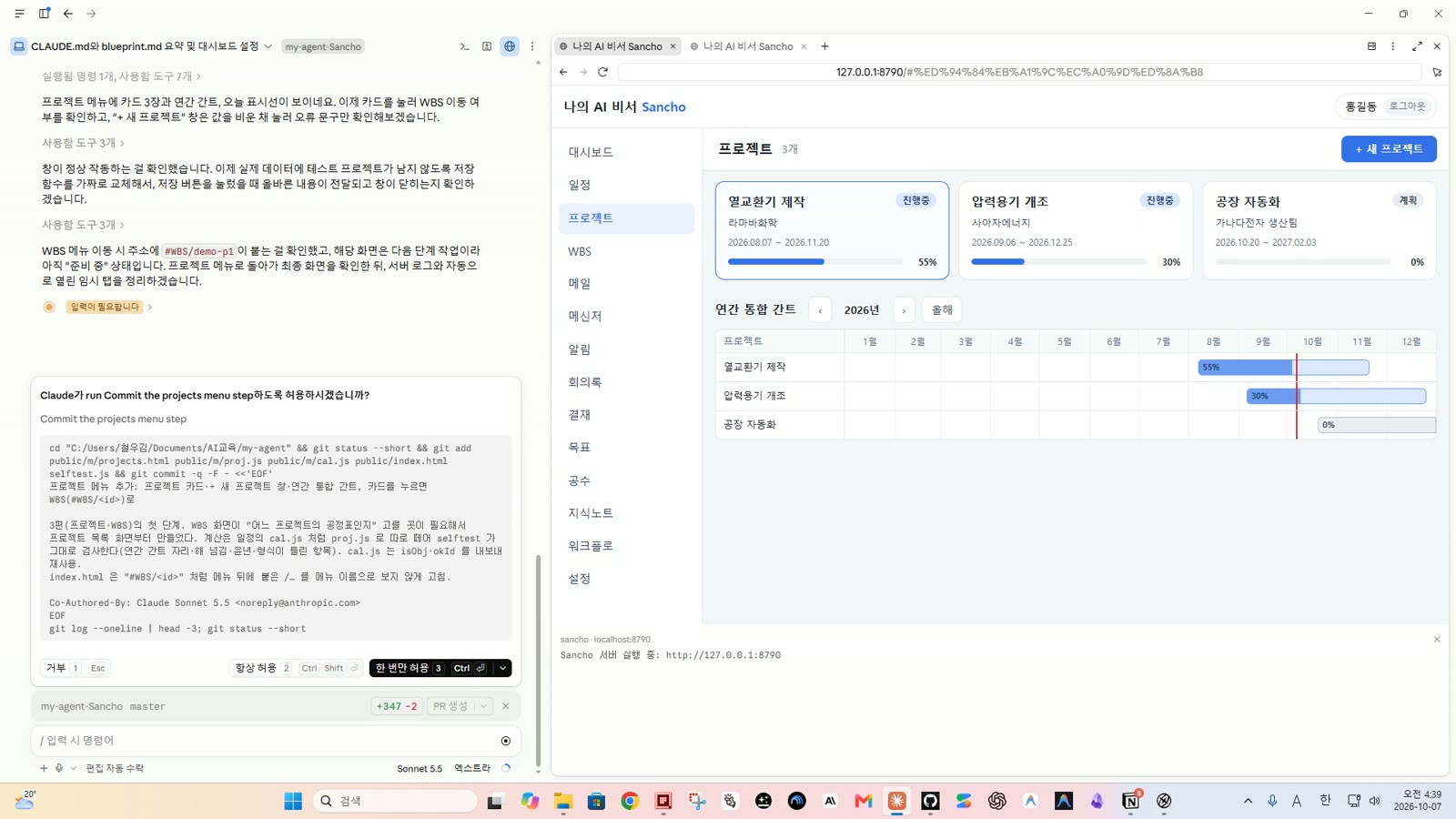Viewport: 1456px width, 819px height.
Task: Expand the '입력이 필요합니다' status chevron
Action: point(149,307)
